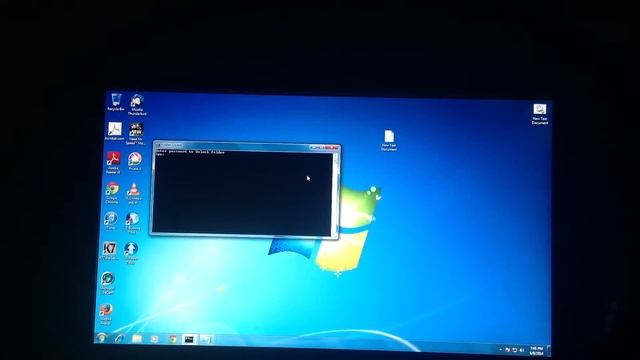Open the shortcut icon right of iTunes
The image size is (640, 360).
[132, 223]
